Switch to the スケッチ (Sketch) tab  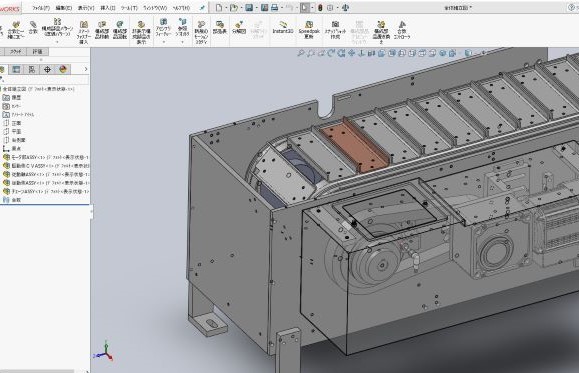(x=16, y=52)
